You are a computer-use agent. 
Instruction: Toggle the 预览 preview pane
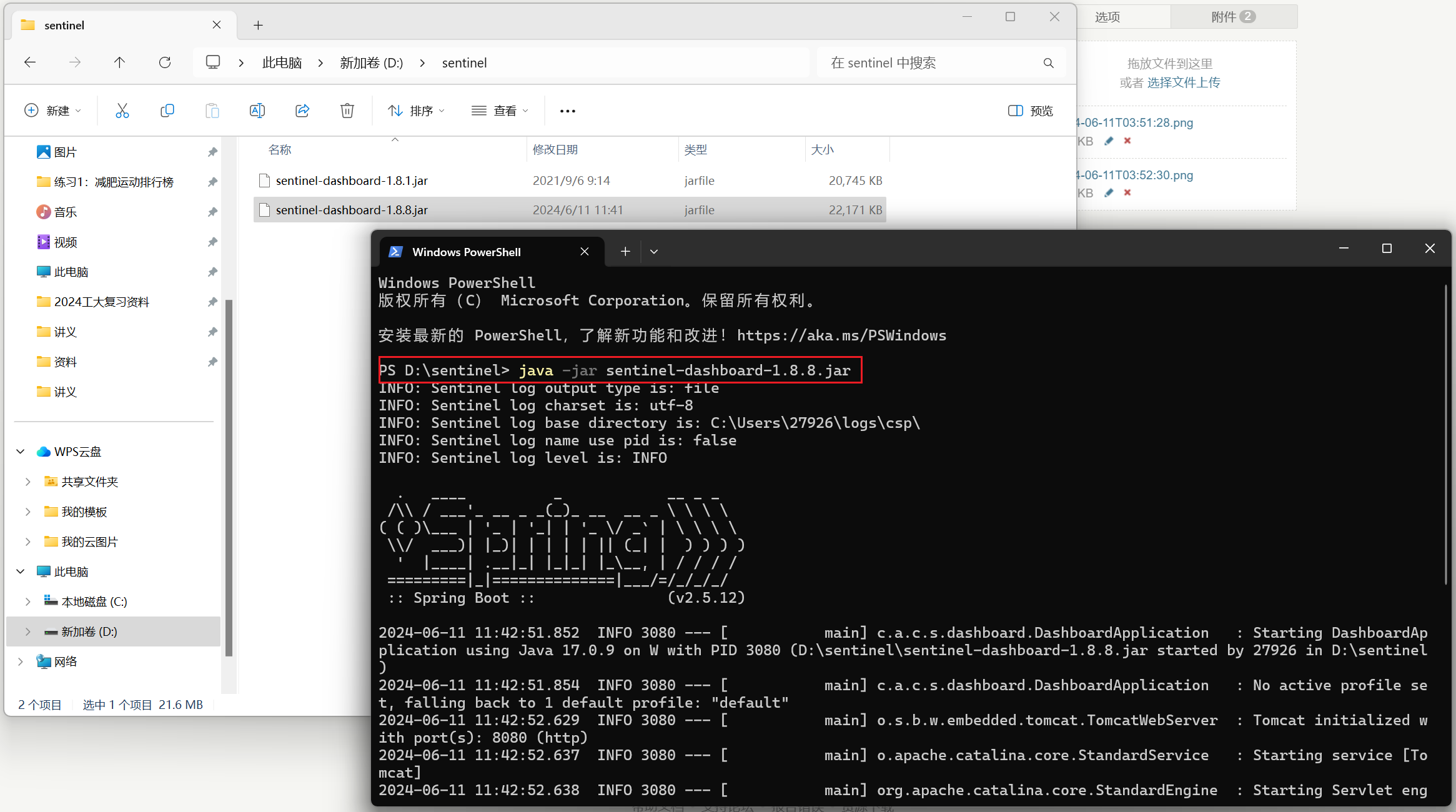pyautogui.click(x=1031, y=111)
